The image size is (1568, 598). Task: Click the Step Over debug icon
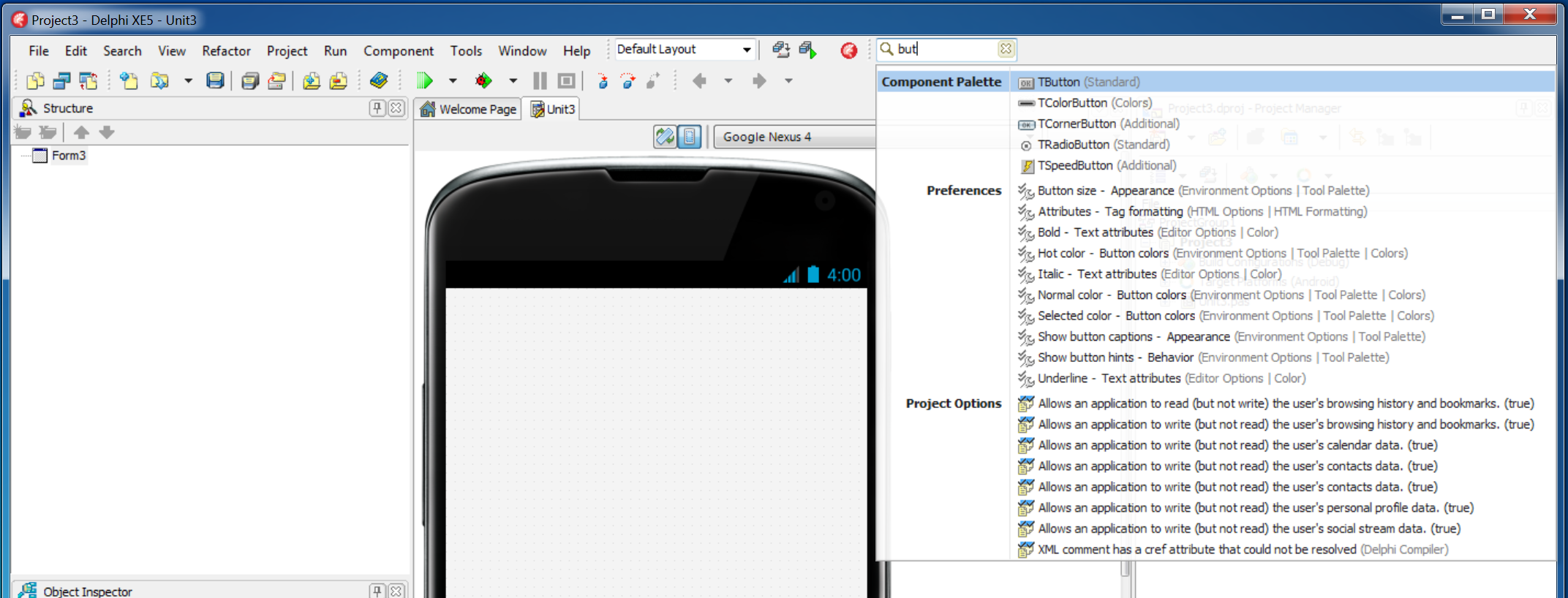tap(628, 81)
